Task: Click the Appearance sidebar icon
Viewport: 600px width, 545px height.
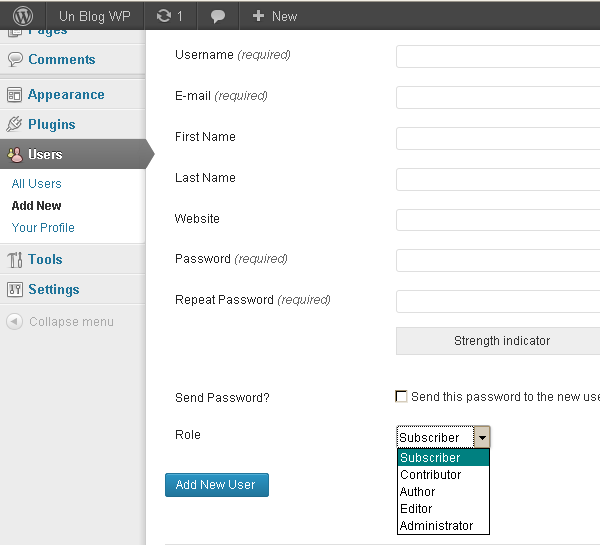Action: click(x=15, y=95)
